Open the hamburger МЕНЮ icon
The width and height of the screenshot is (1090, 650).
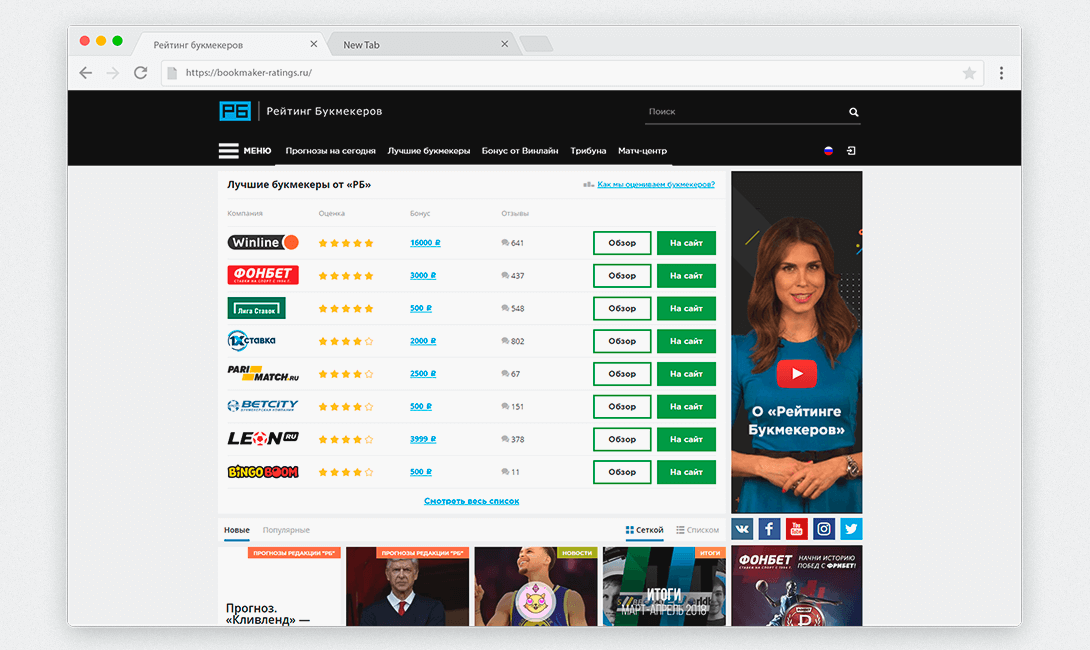click(x=229, y=151)
